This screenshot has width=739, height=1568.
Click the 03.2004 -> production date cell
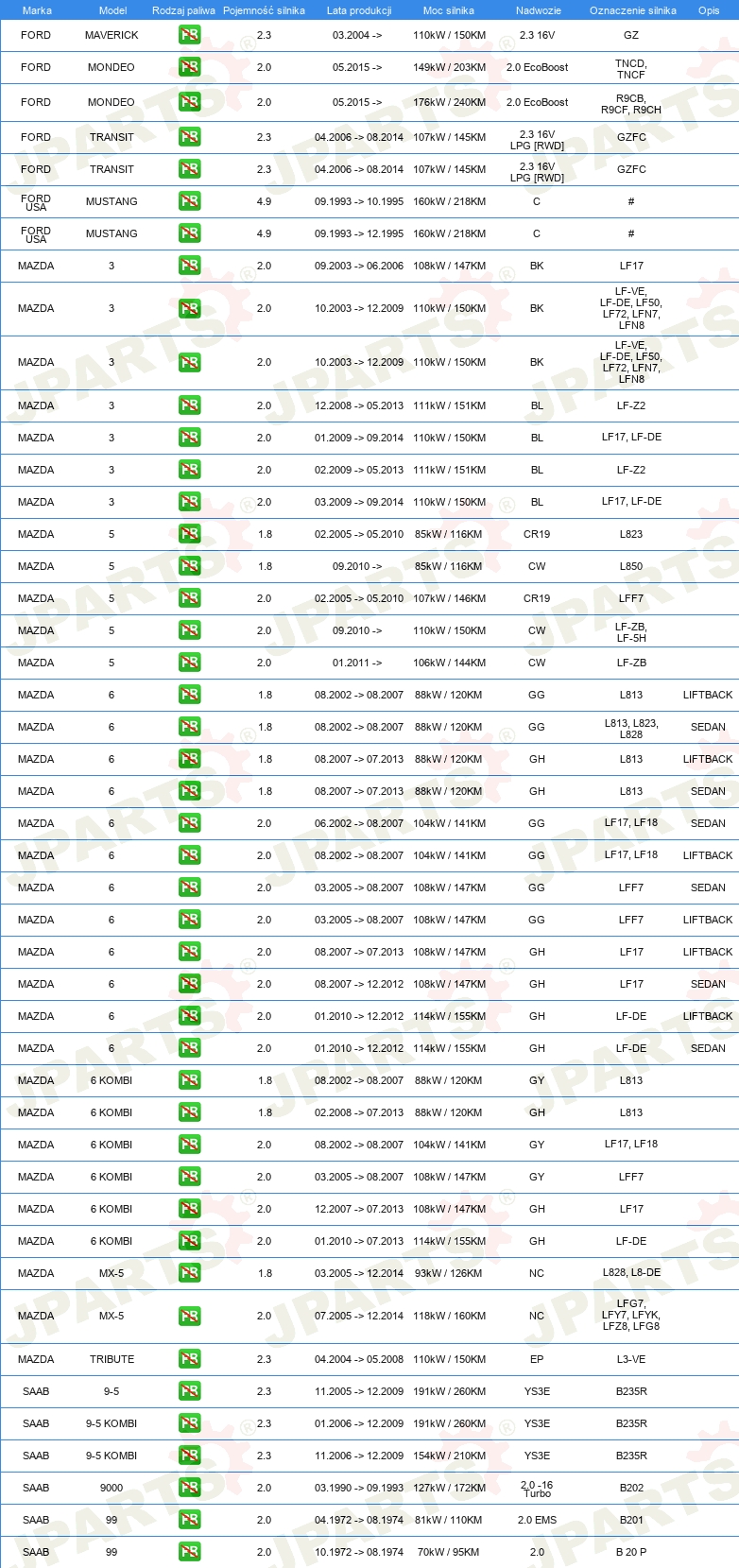pyautogui.click(x=357, y=35)
